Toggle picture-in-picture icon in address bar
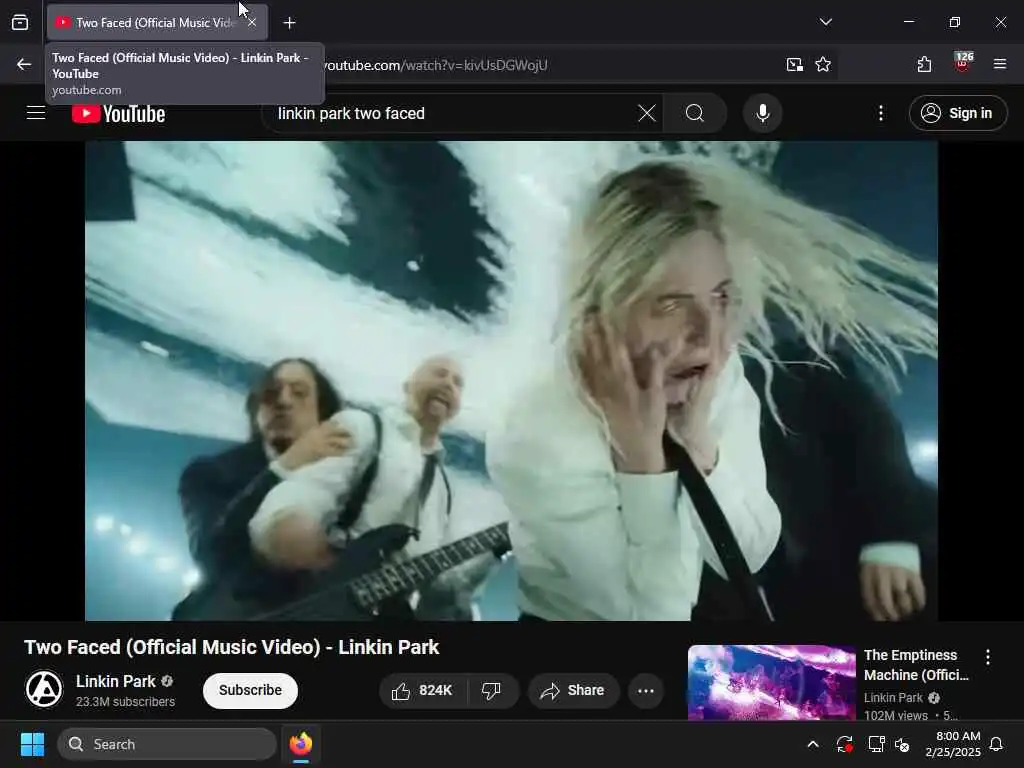Image resolution: width=1024 pixels, height=768 pixels. coord(795,64)
